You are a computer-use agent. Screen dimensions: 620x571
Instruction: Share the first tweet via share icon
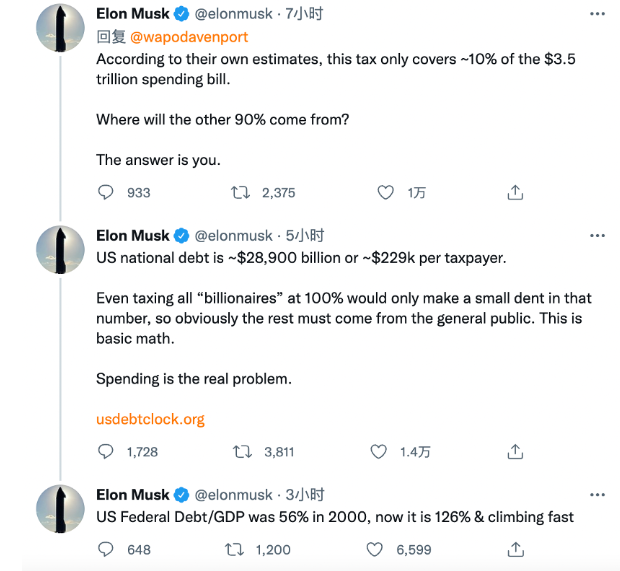pos(515,192)
